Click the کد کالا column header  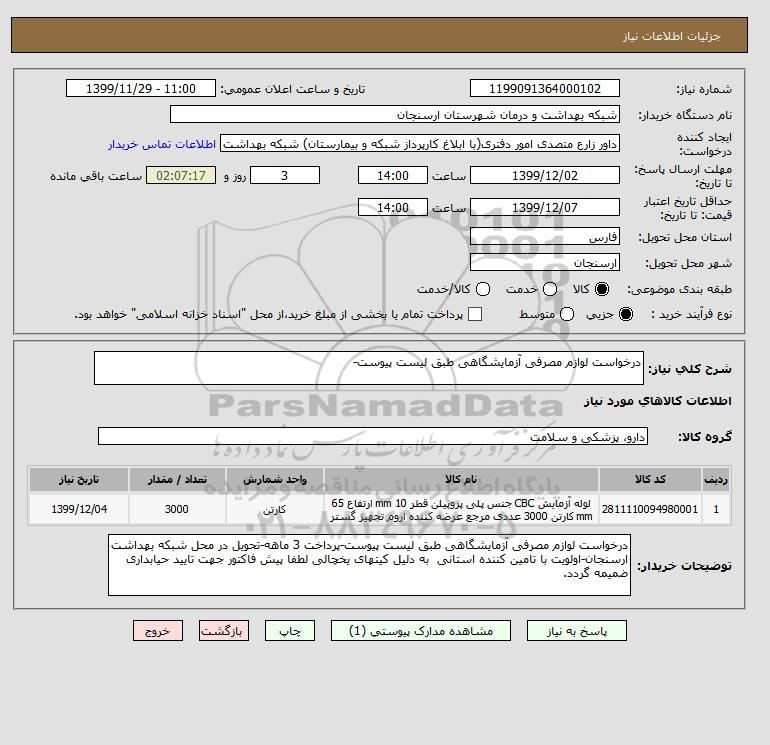[x=650, y=479]
